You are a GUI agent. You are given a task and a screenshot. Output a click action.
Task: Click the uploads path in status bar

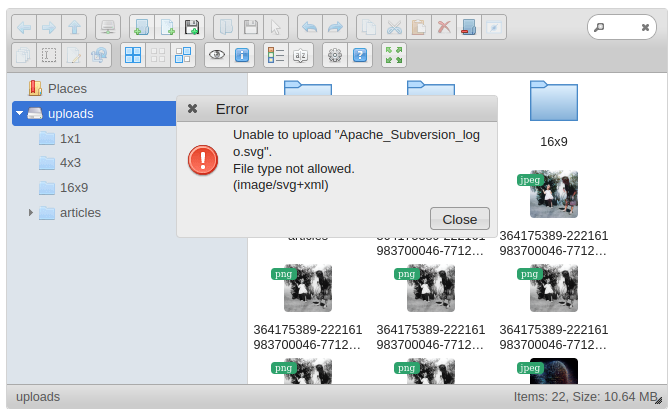tap(38, 397)
